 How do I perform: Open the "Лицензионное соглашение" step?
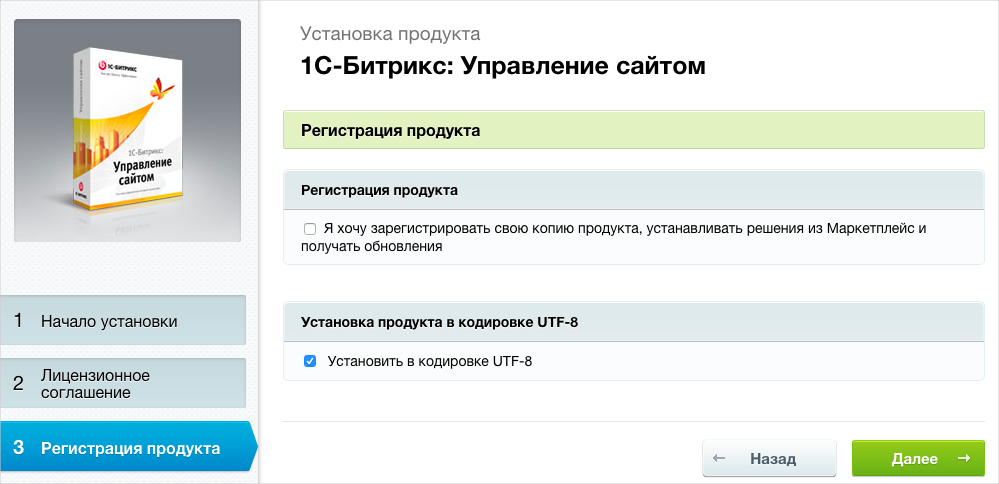click(95, 384)
